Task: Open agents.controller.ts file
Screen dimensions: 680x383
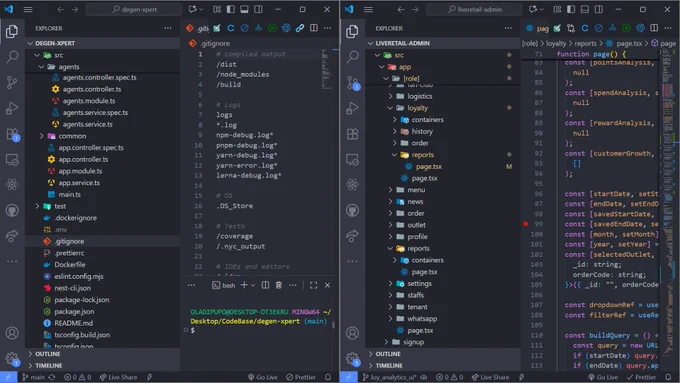Action: 92,89
